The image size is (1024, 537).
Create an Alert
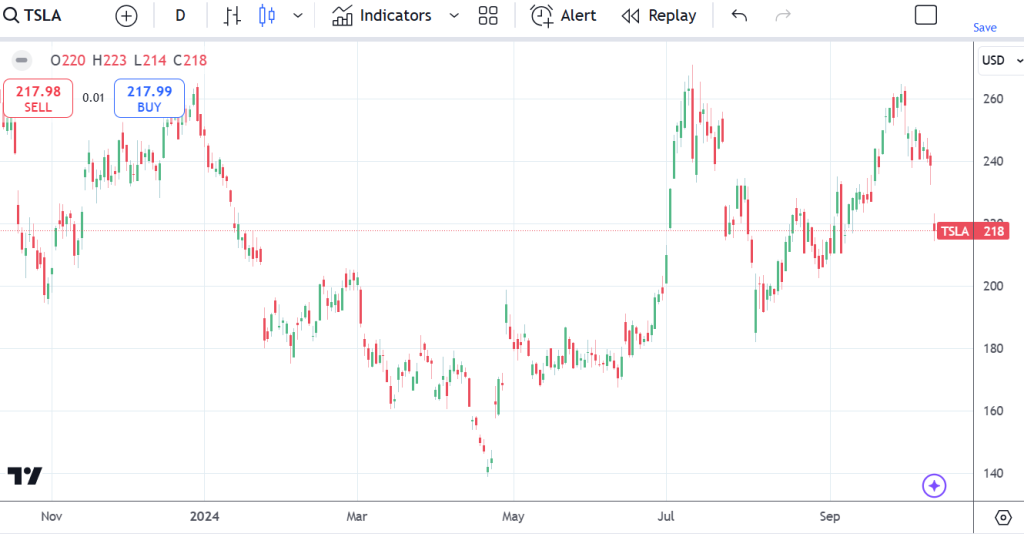coord(563,16)
